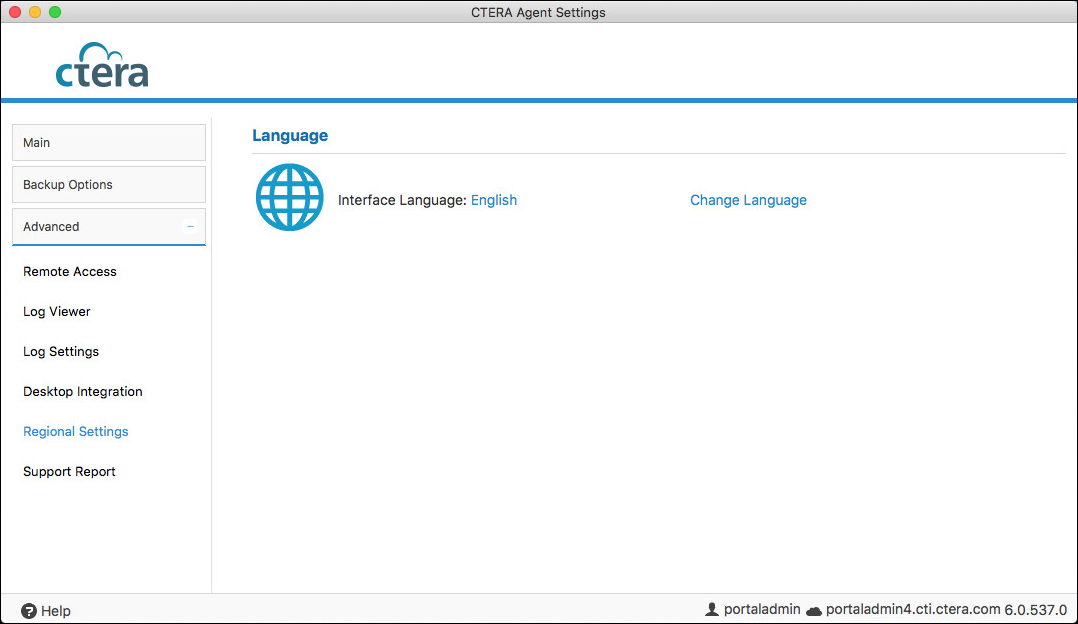Maximize window with the green button
1078x624 pixels.
pyautogui.click(x=55, y=12)
